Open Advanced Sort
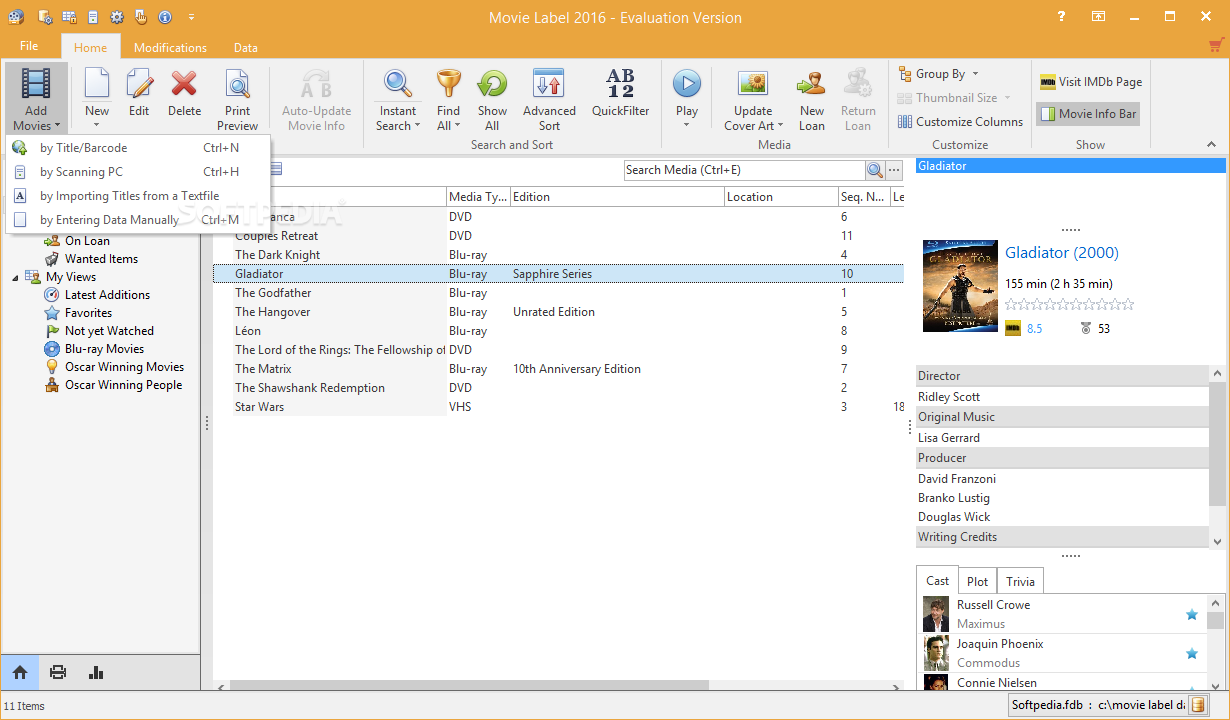The image size is (1230, 720). pyautogui.click(x=549, y=99)
